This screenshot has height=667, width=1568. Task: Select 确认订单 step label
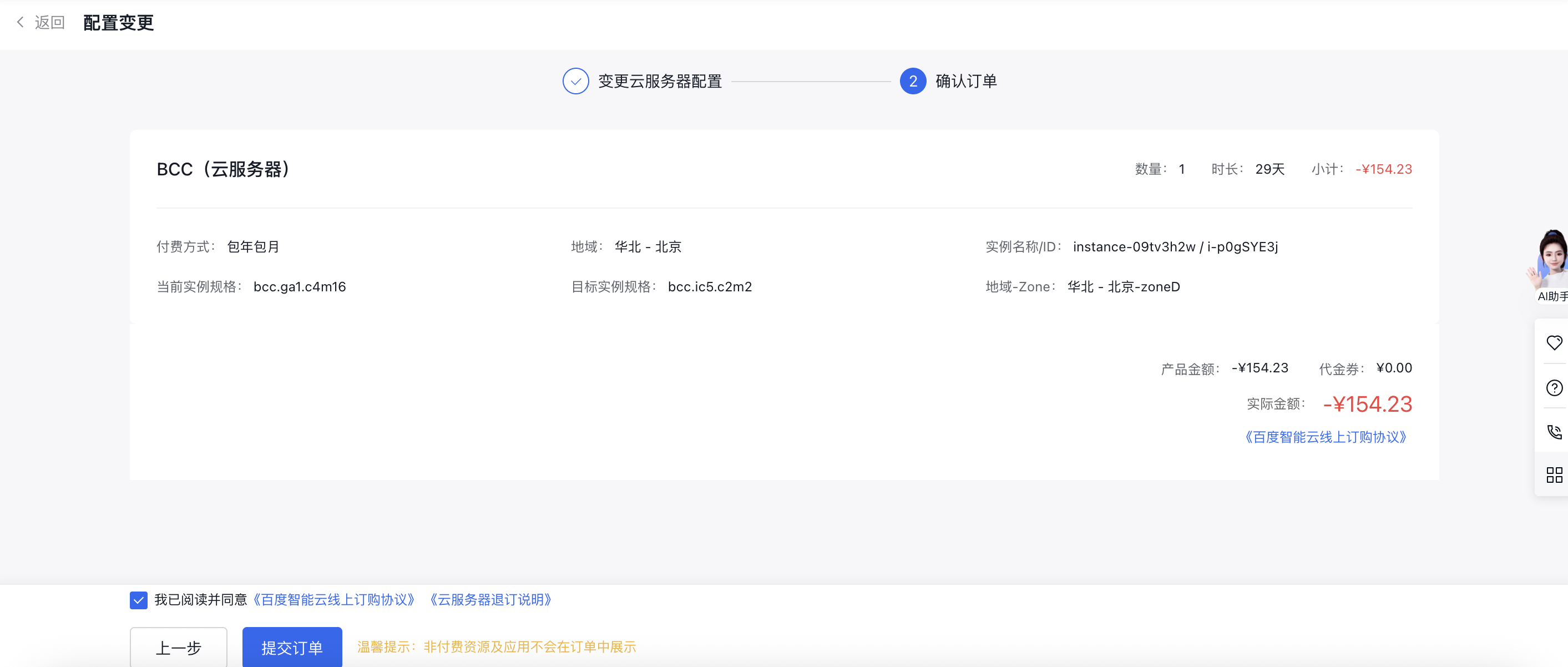(966, 81)
